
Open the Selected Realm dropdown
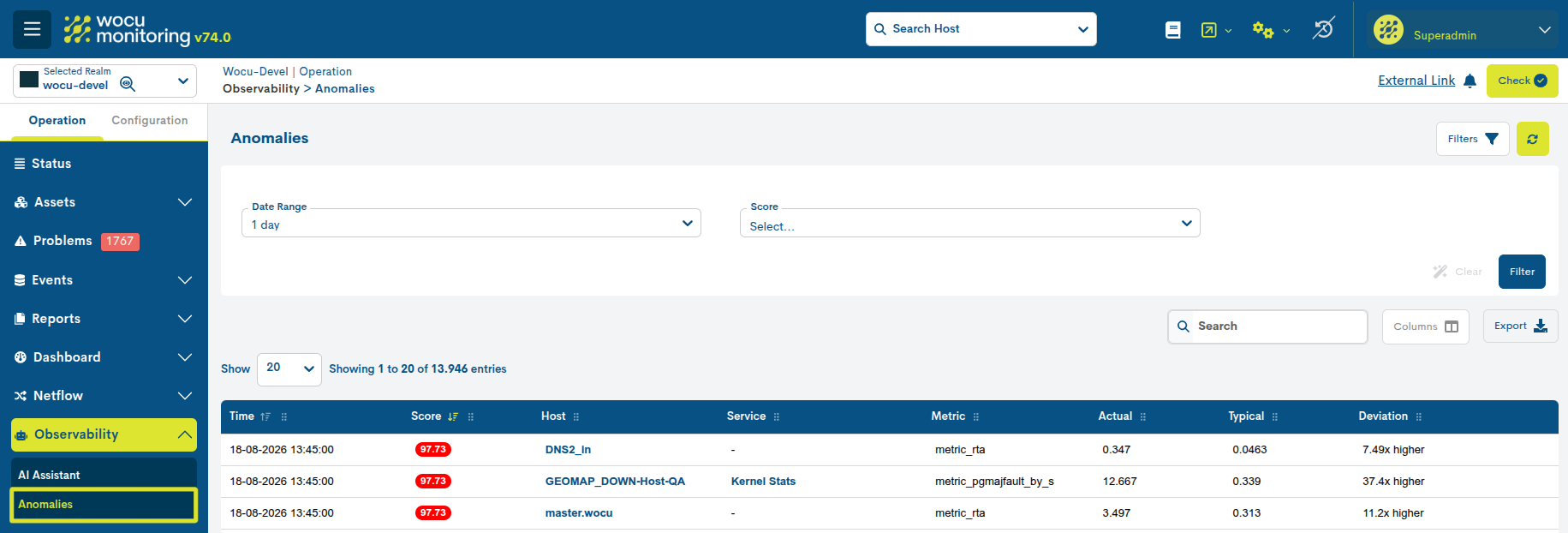coord(104,81)
